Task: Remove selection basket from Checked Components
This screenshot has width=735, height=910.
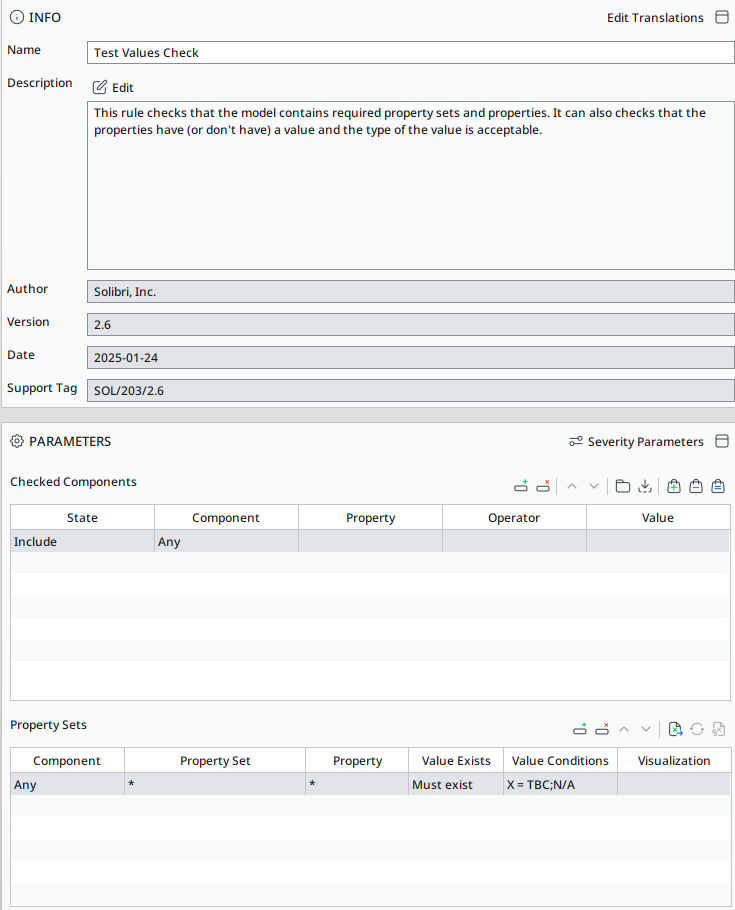Action: 696,486
